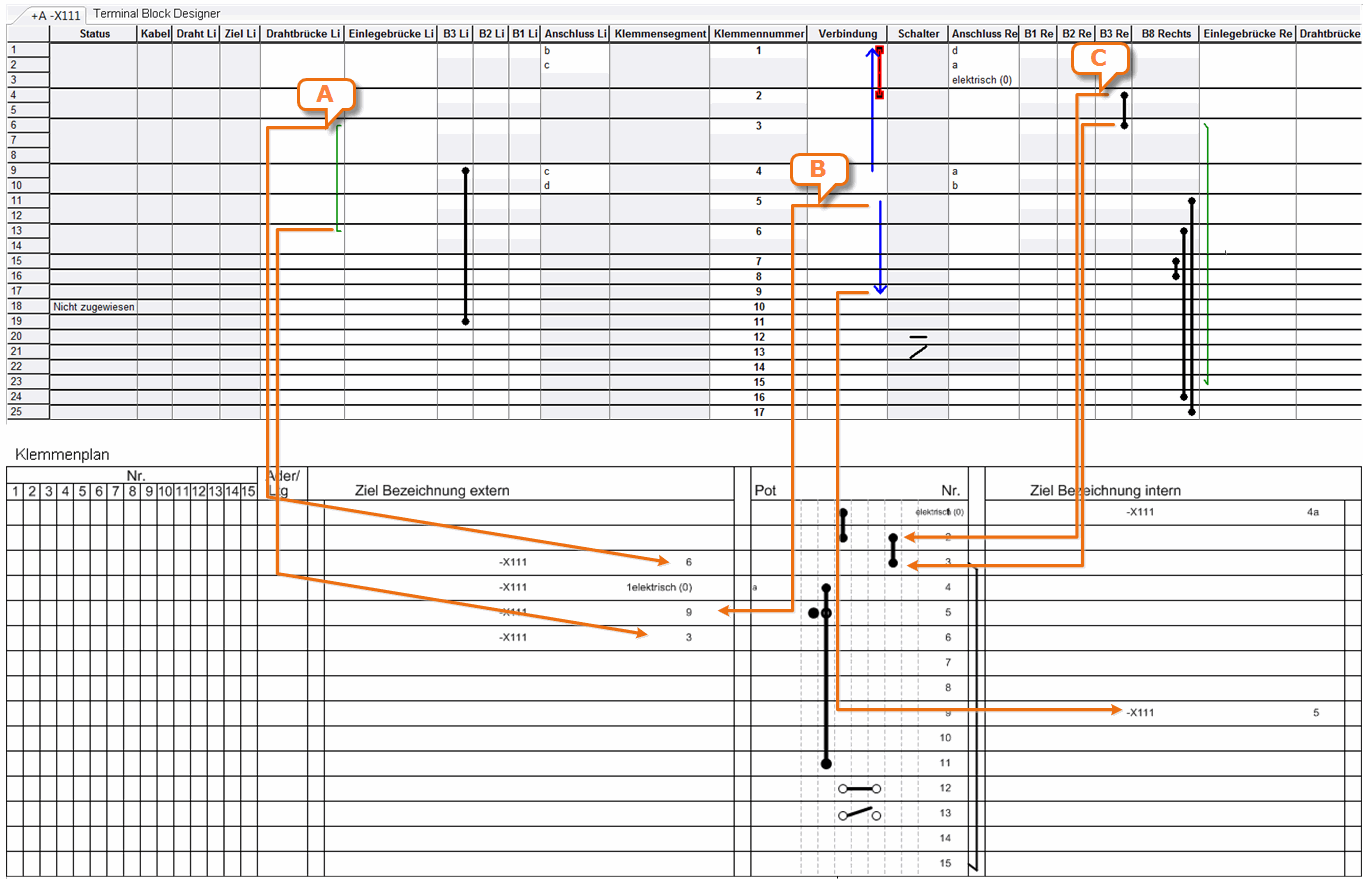The height and width of the screenshot is (879, 1363).
Task: Click terminal number 14 in the Klemmennummer column
Action: (760, 367)
